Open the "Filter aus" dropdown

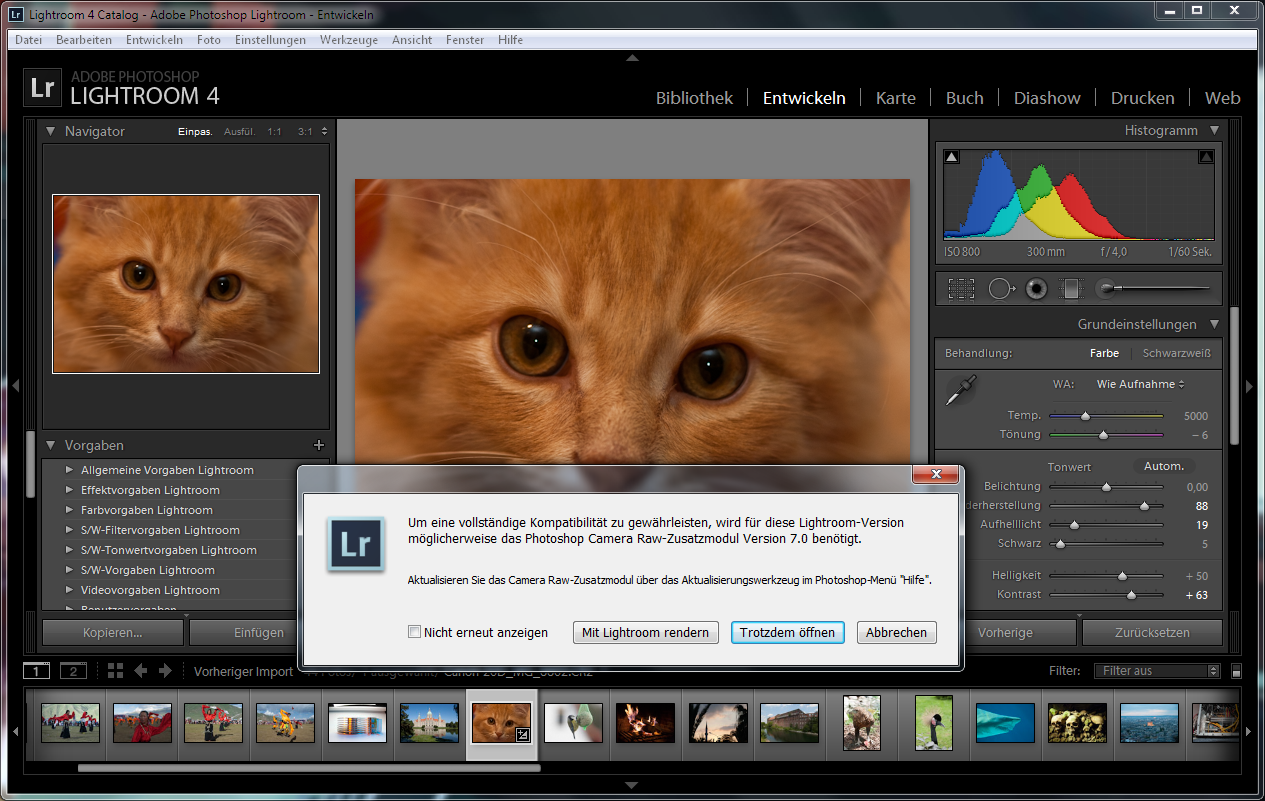(1157, 671)
